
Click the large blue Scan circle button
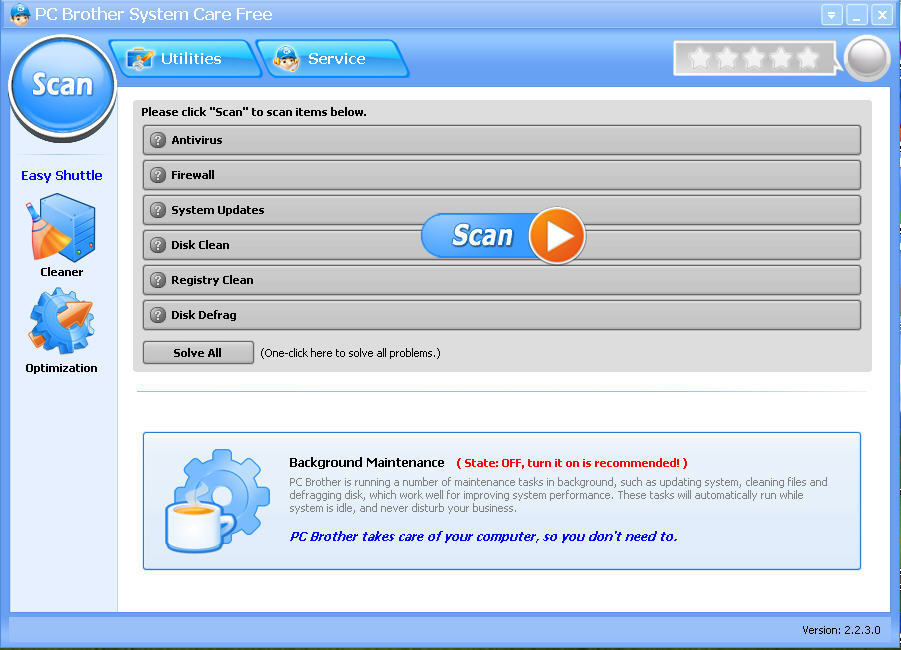[x=62, y=86]
